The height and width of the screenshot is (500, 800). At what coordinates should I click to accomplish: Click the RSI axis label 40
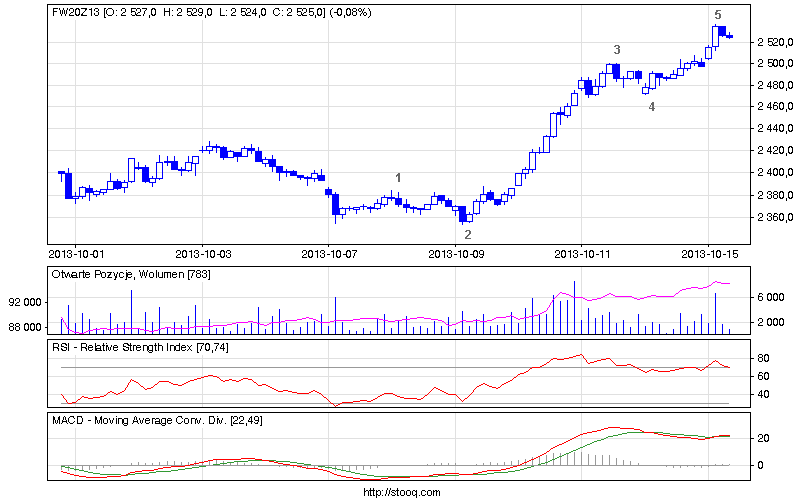point(763,394)
